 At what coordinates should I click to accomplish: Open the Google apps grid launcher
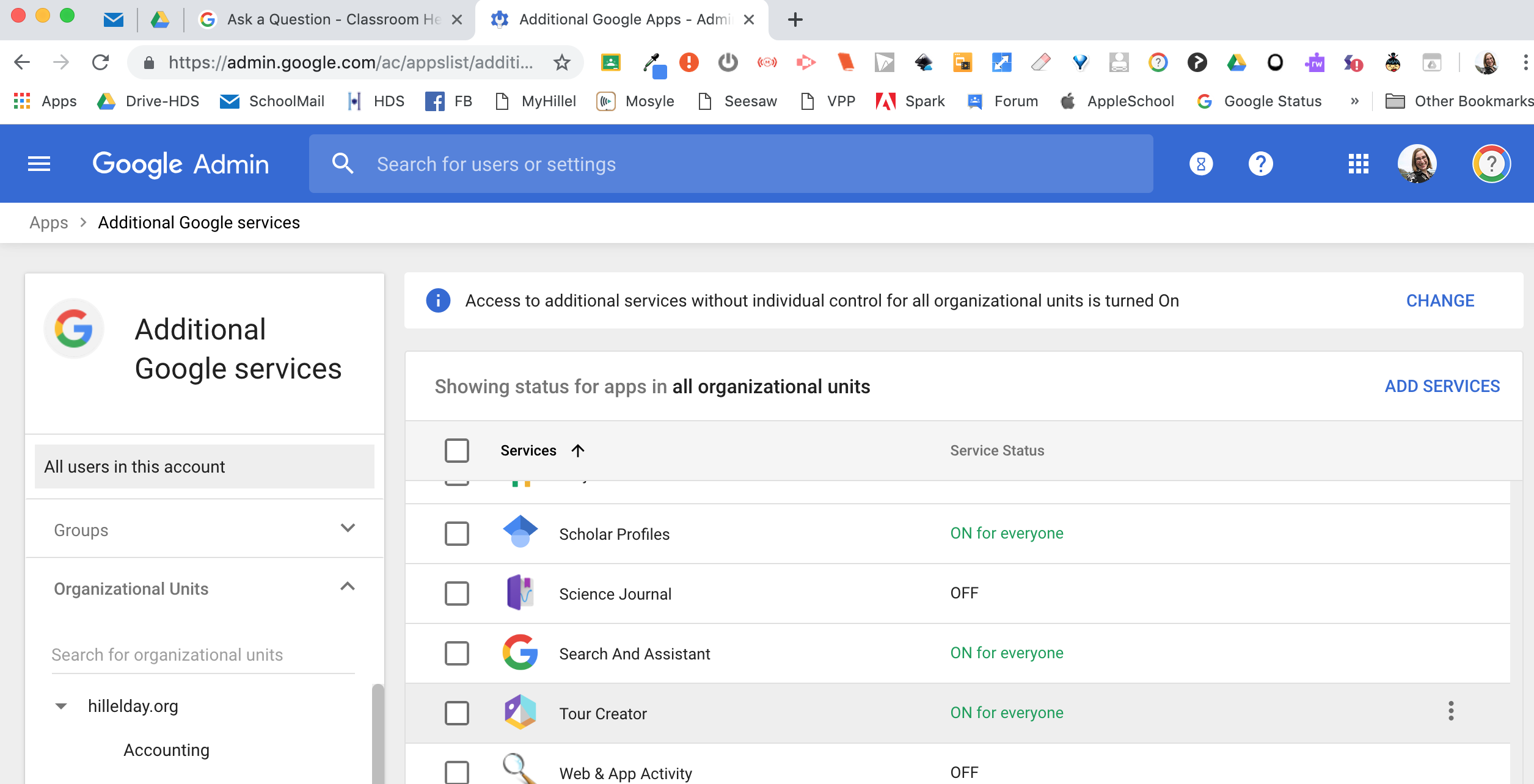(1358, 164)
